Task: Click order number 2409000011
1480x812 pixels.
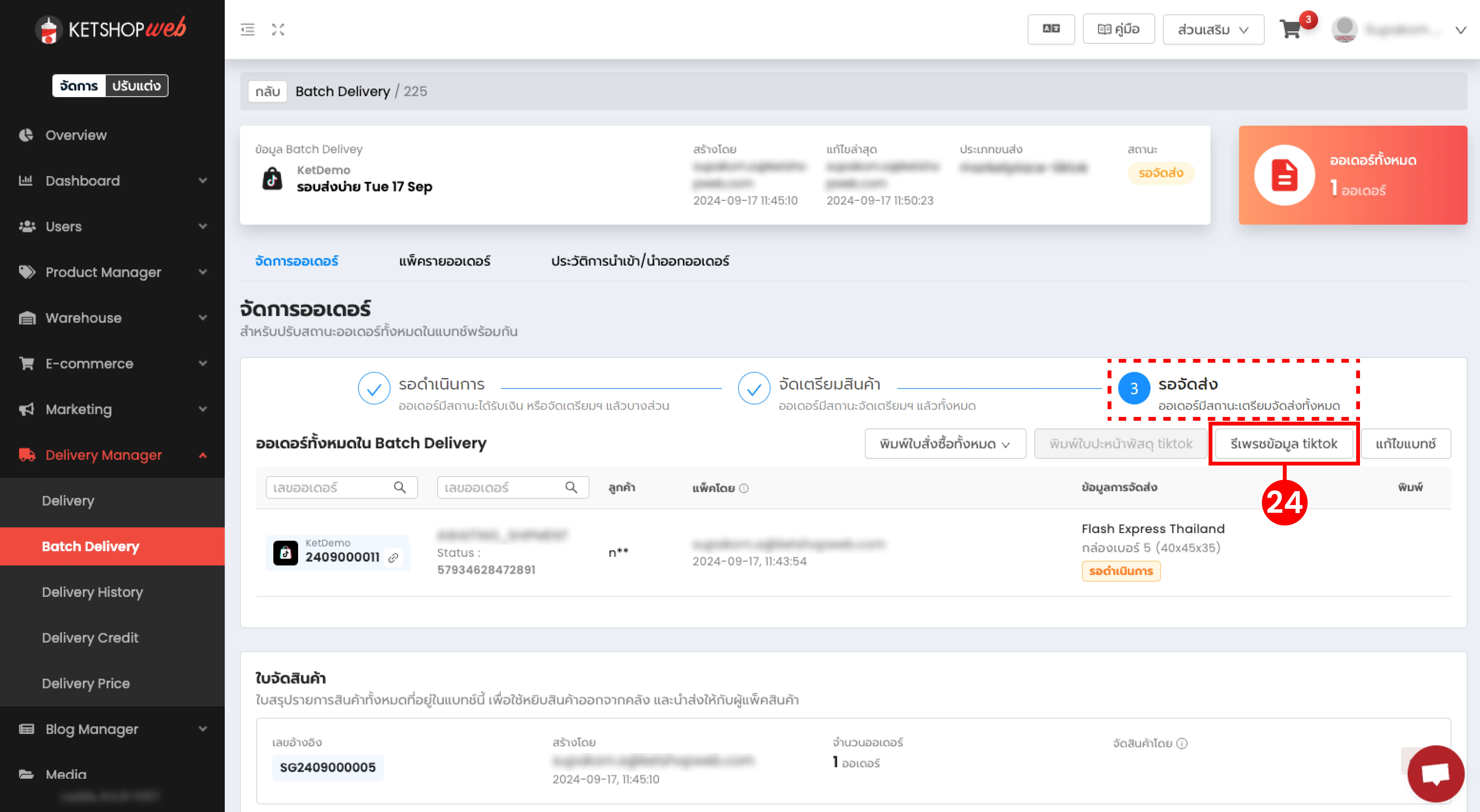Action: pyautogui.click(x=342, y=557)
